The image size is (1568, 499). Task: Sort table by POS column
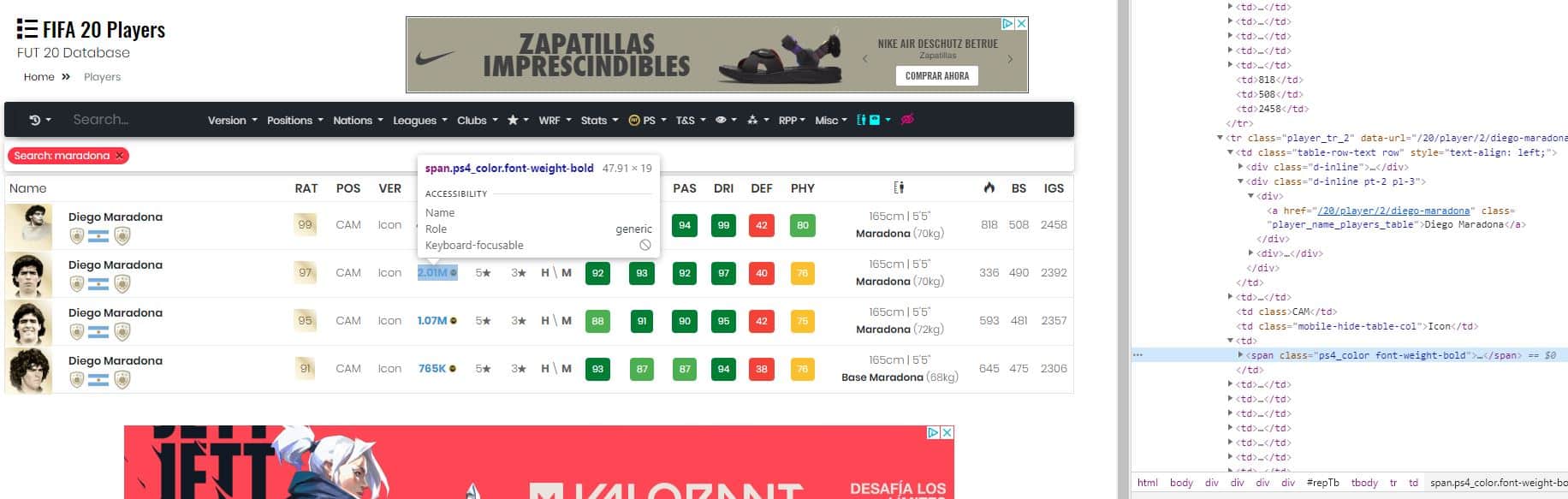348,188
